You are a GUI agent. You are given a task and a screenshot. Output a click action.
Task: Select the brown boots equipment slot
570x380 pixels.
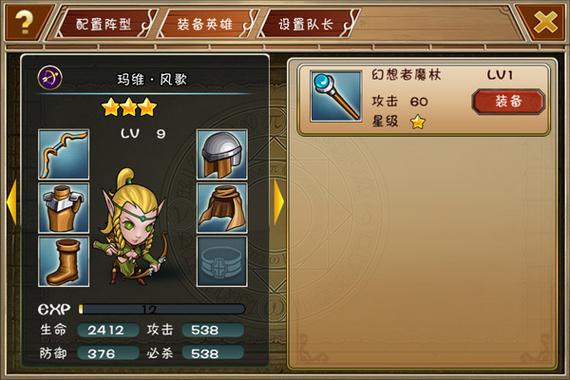pyautogui.click(x=64, y=261)
